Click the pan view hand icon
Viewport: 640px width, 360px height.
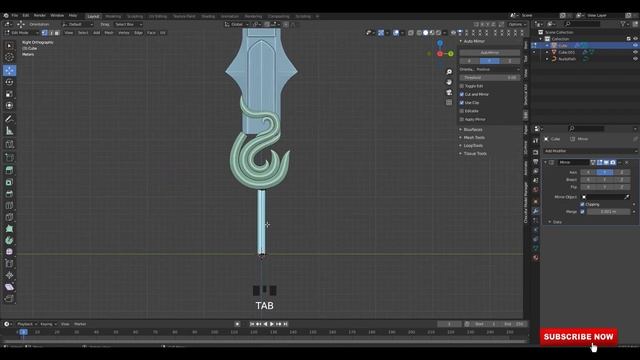pos(449,82)
